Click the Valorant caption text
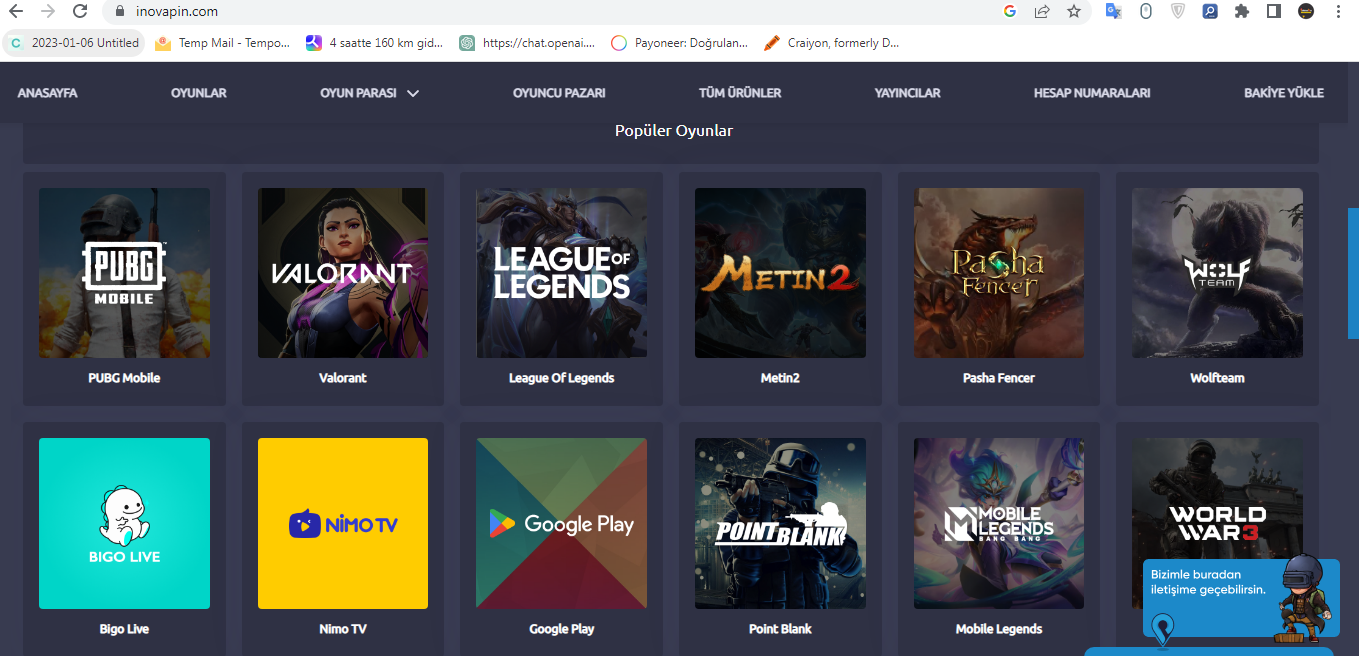Viewport: 1359px width, 656px height. [343, 378]
